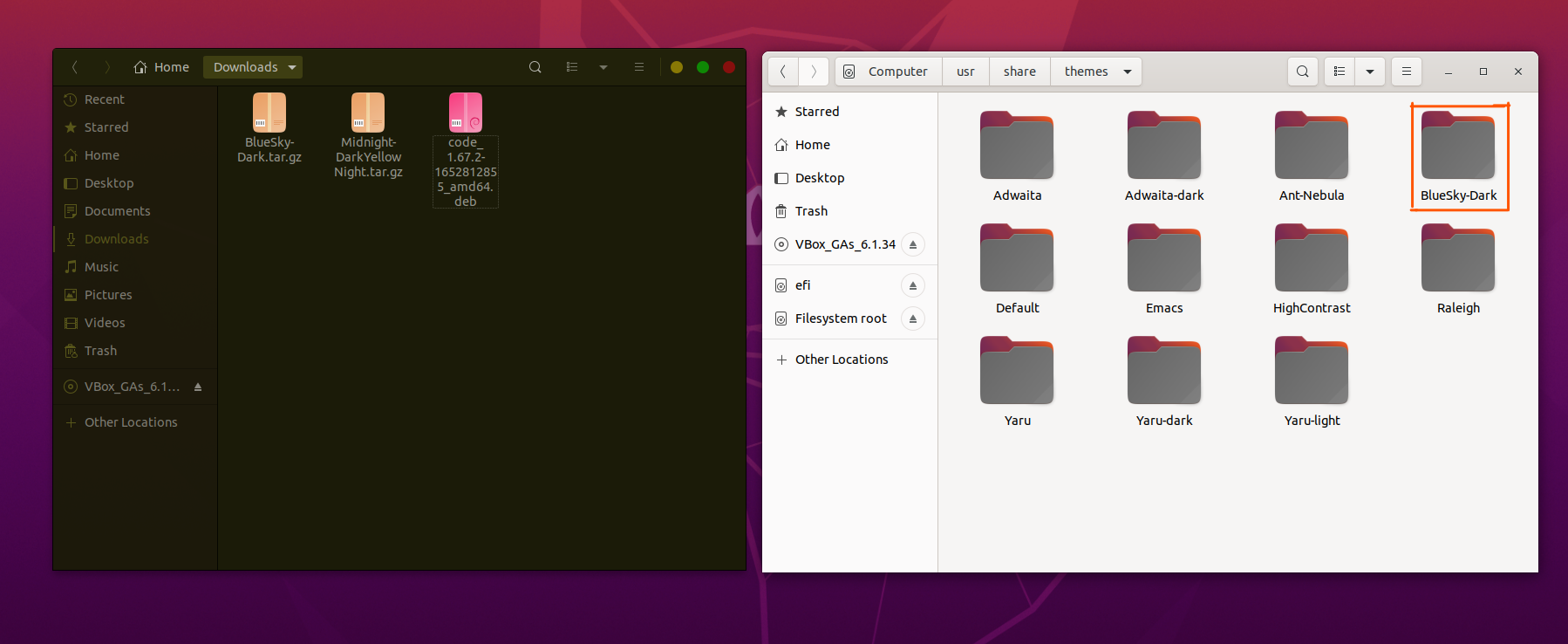
Task: Open Music in the dark sidebar
Action: 135,267
